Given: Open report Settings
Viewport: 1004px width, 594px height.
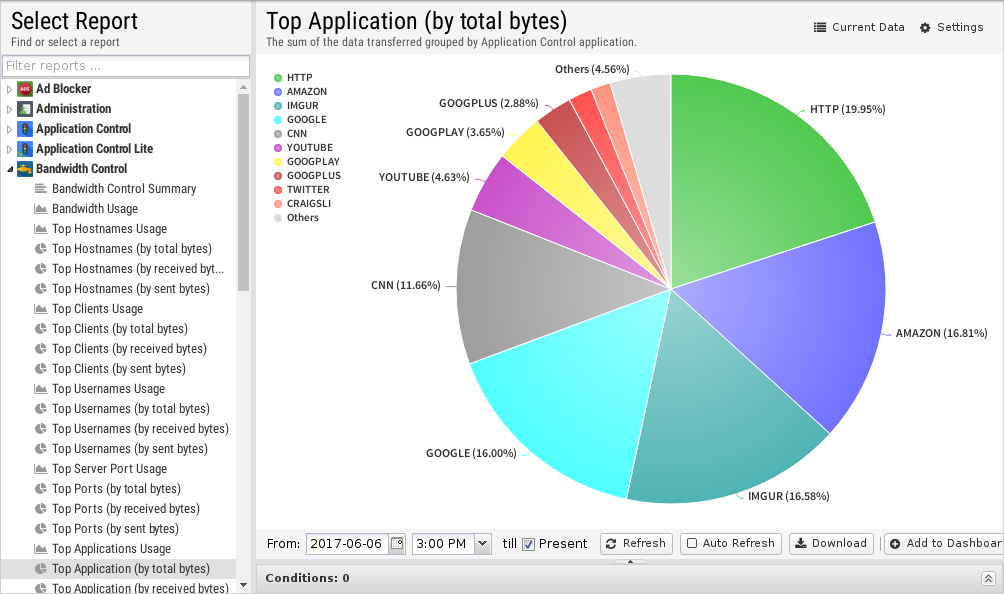Looking at the screenshot, I should tap(951, 28).
